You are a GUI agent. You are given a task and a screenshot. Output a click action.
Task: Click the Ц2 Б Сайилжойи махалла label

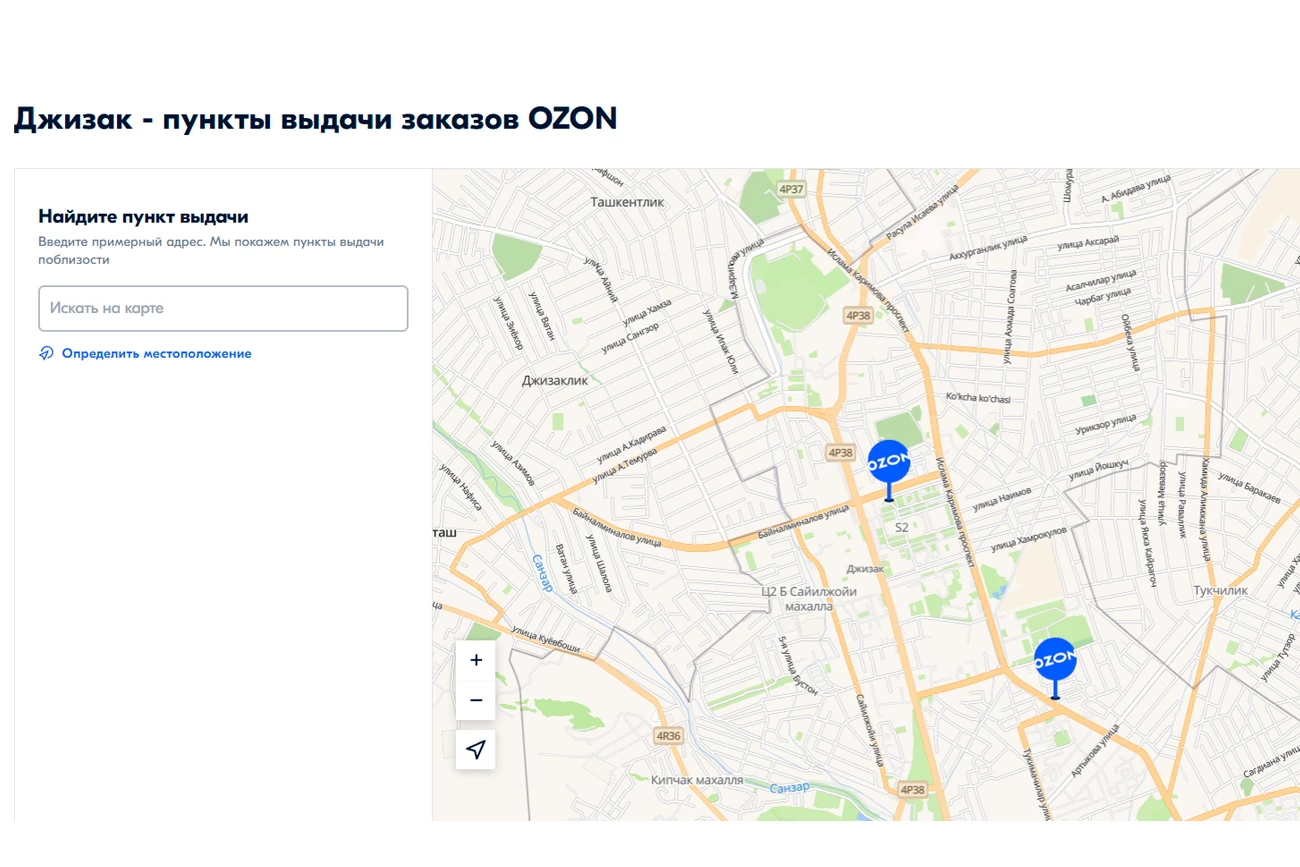809,599
